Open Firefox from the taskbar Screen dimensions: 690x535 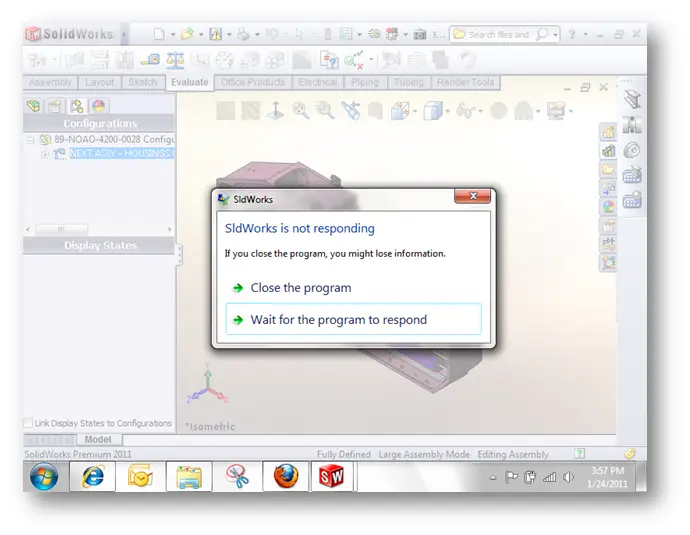[286, 476]
